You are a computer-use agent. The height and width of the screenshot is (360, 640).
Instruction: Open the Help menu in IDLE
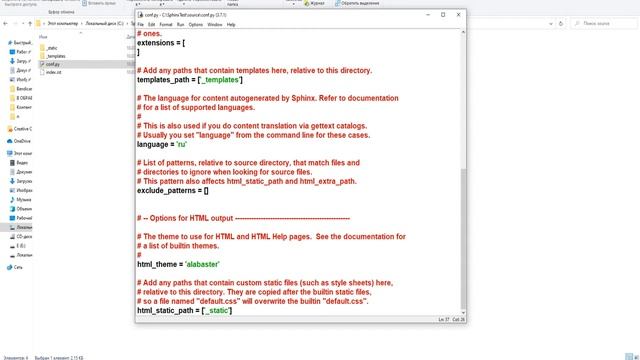231,24
